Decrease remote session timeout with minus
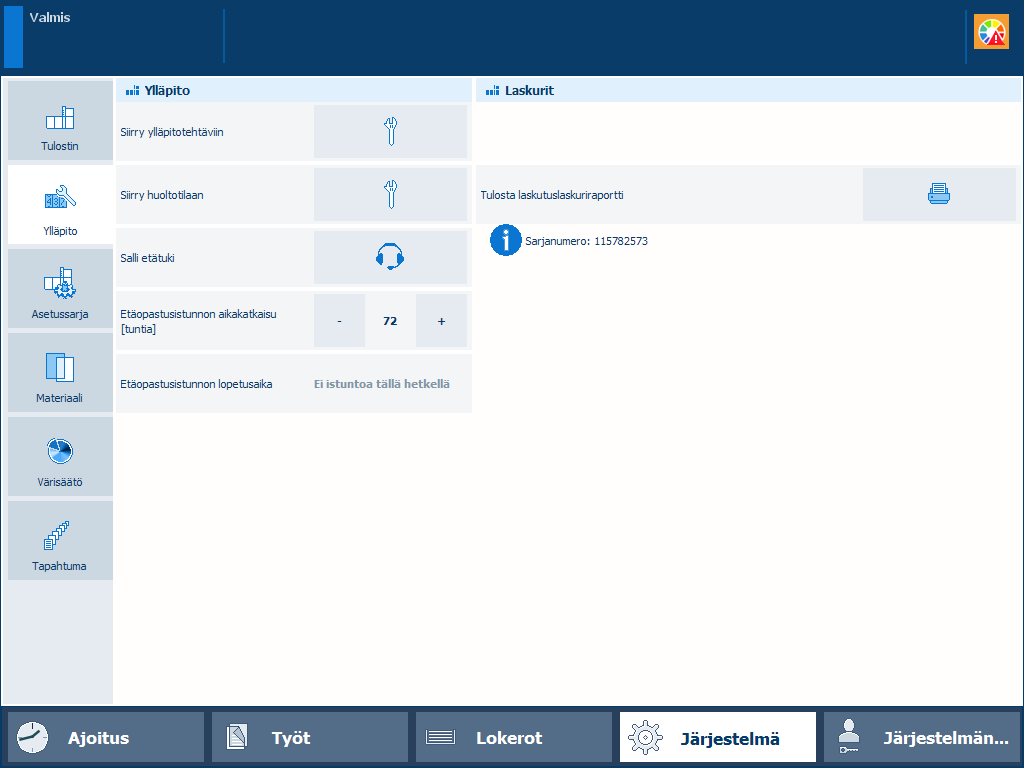 coord(340,321)
